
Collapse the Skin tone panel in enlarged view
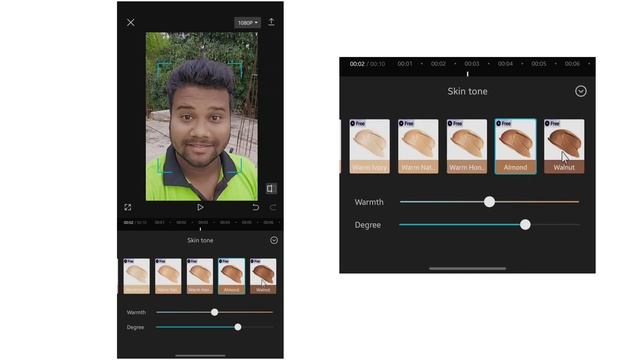pyautogui.click(x=581, y=91)
